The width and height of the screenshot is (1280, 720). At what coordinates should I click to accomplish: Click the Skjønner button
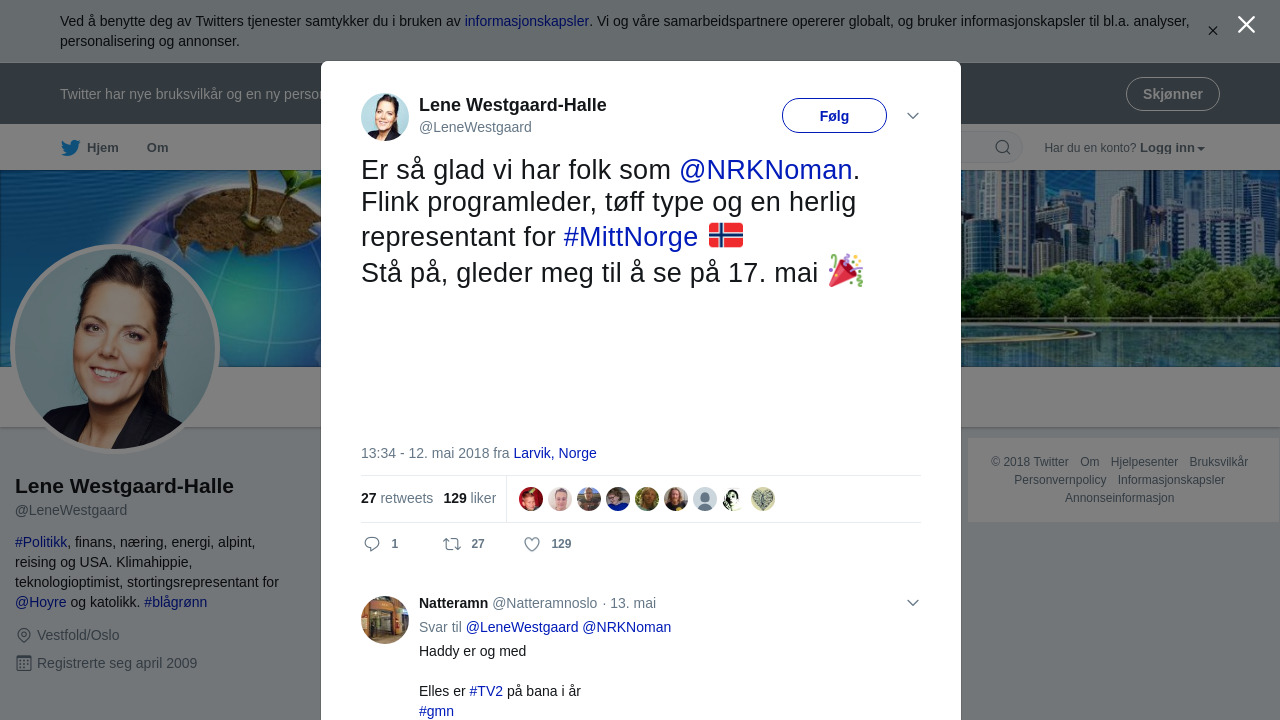(x=1173, y=94)
